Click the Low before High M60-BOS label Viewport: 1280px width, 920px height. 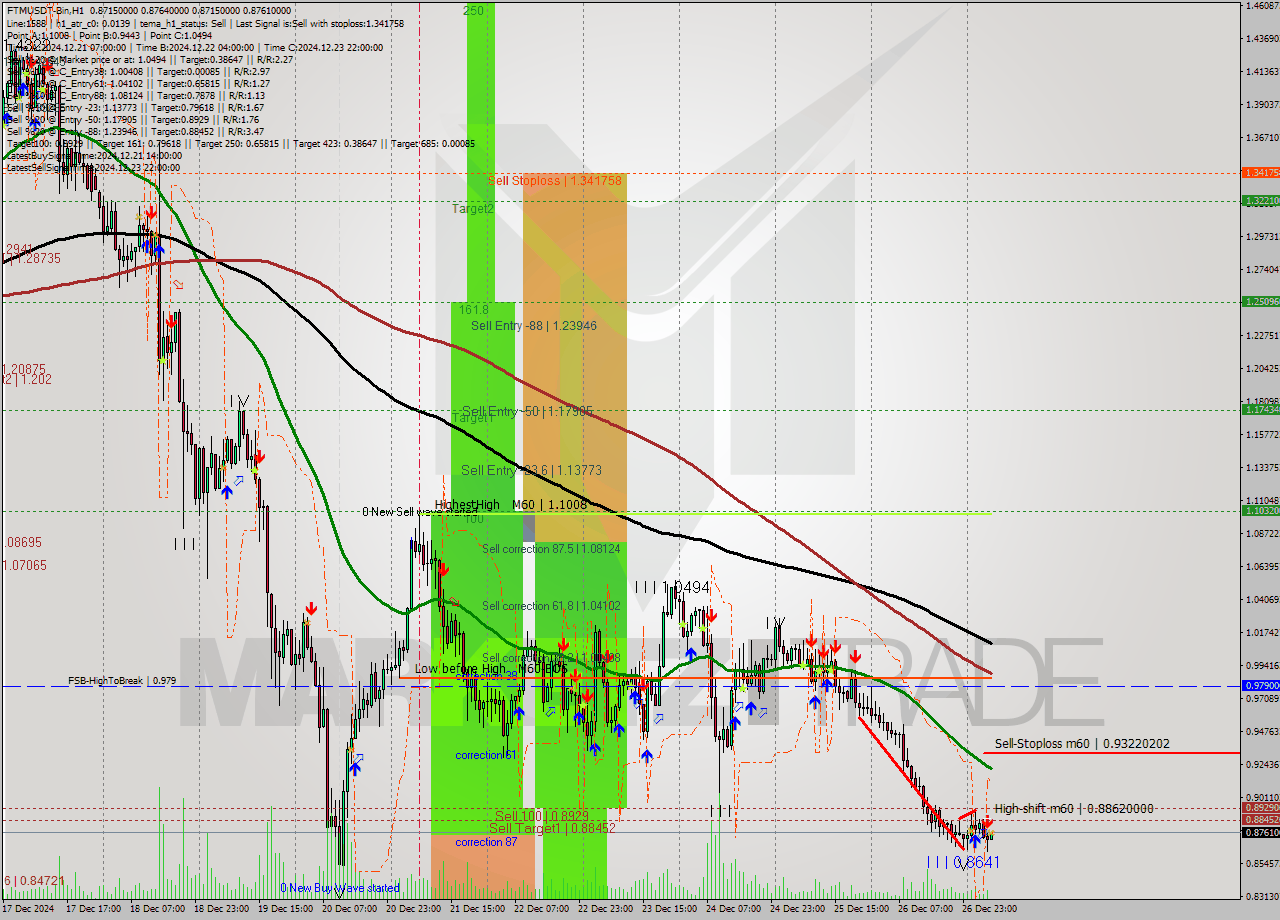(x=491, y=668)
